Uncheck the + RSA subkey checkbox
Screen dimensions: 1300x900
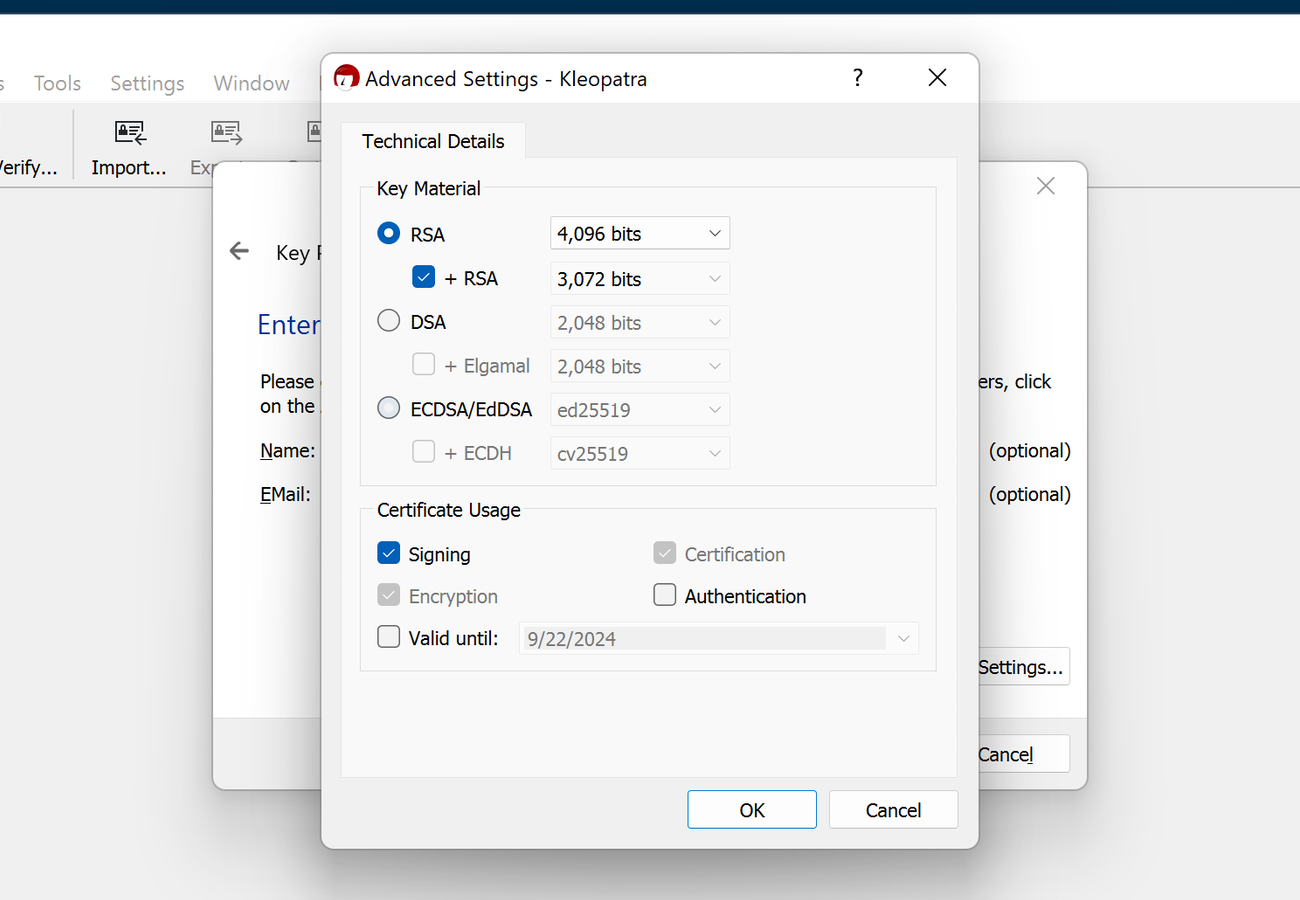tap(423, 277)
